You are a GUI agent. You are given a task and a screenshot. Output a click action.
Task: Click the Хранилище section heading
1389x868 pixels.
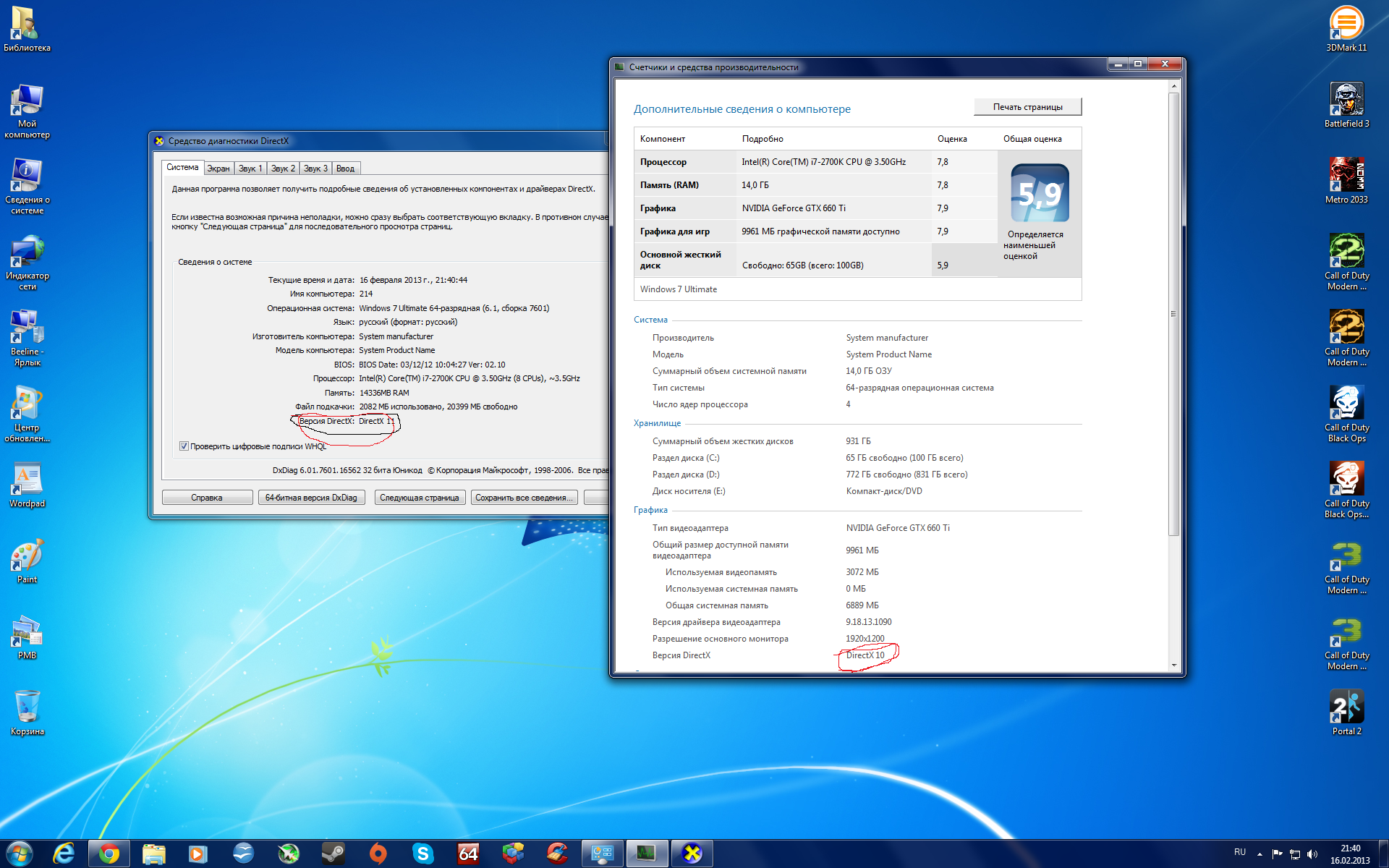click(658, 423)
